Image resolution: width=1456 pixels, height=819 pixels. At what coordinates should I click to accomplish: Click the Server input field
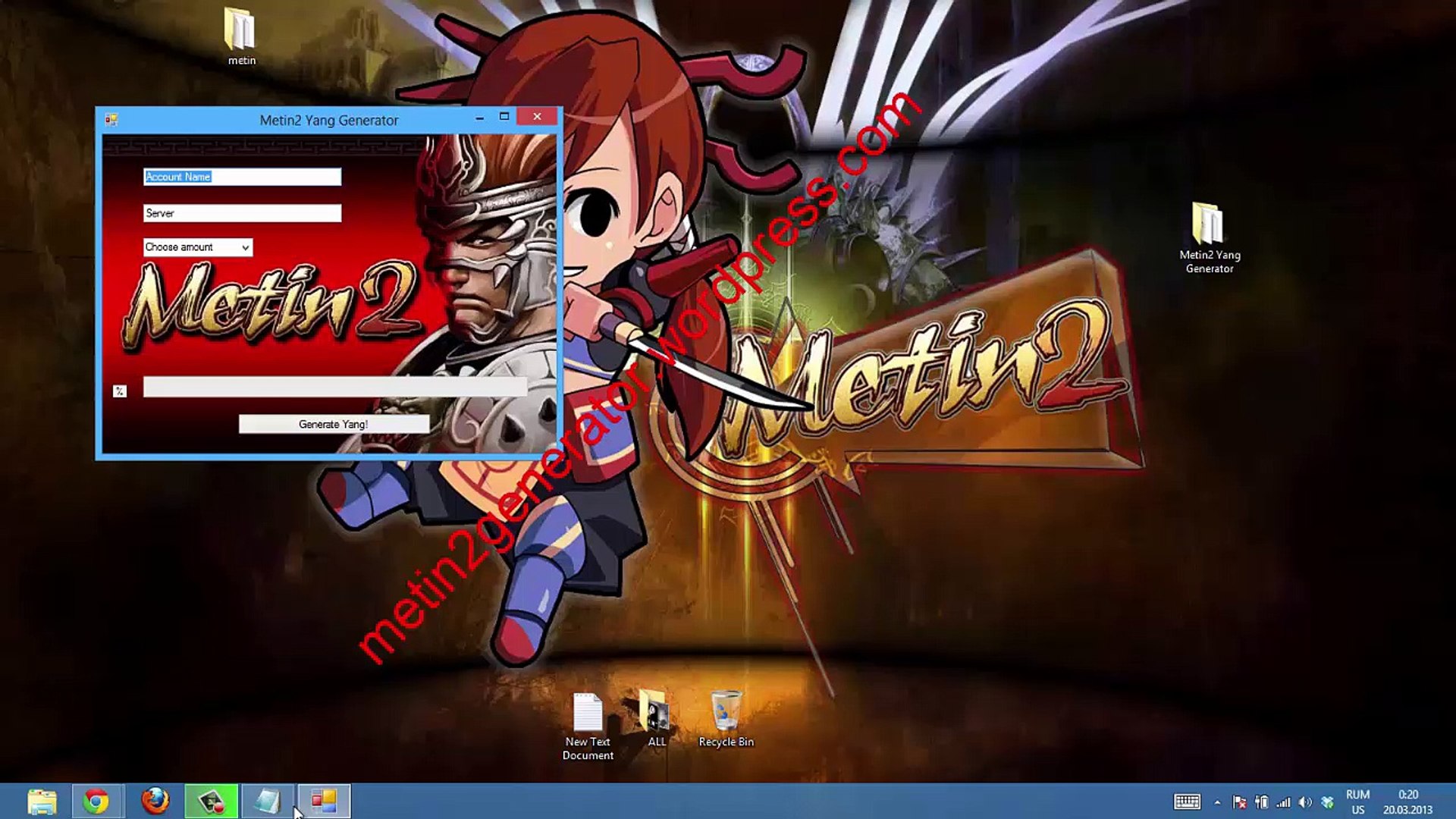tap(242, 213)
